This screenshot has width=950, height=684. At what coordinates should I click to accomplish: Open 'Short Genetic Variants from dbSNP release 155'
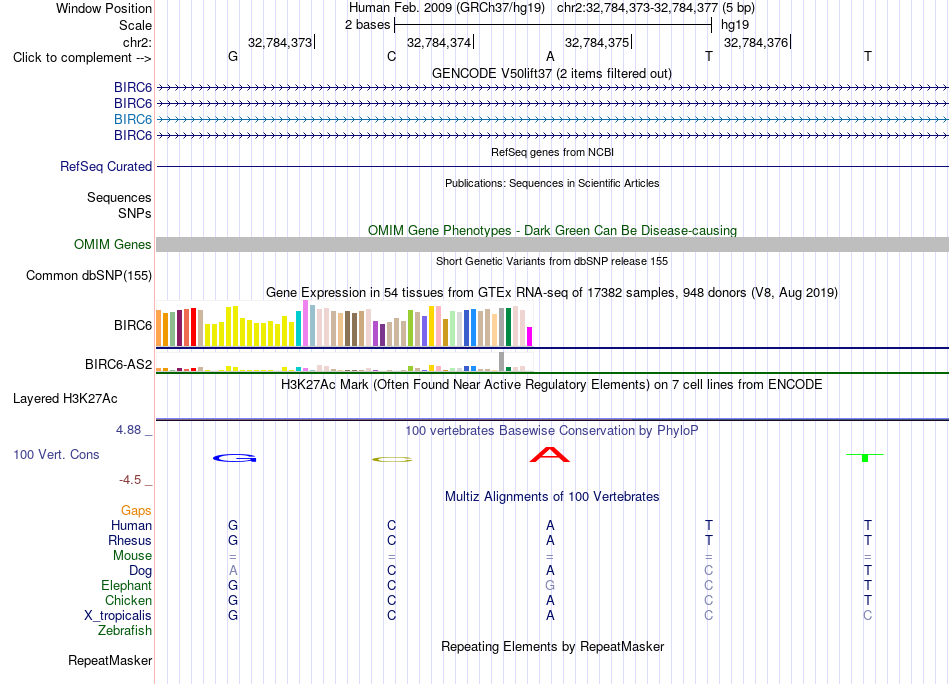pyautogui.click(x=552, y=261)
